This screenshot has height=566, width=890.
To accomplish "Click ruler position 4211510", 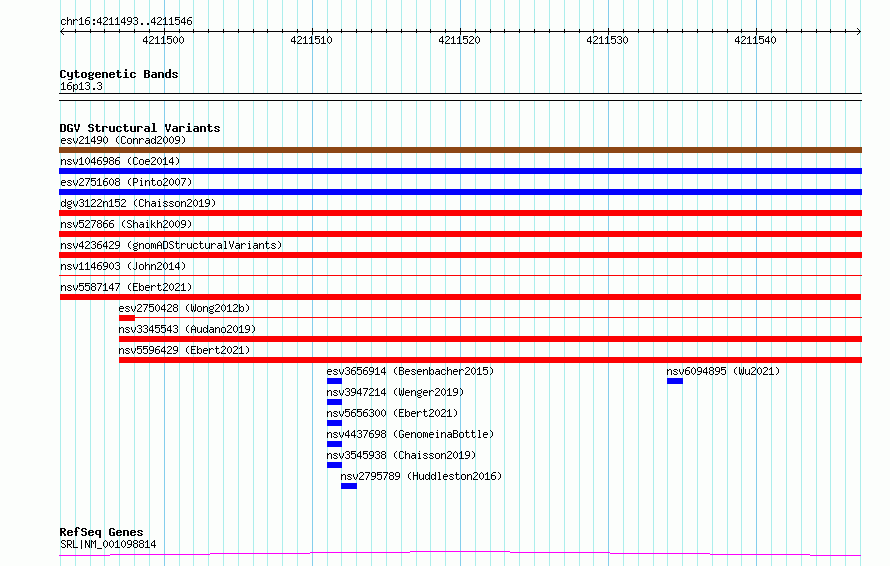I will click(312, 40).
